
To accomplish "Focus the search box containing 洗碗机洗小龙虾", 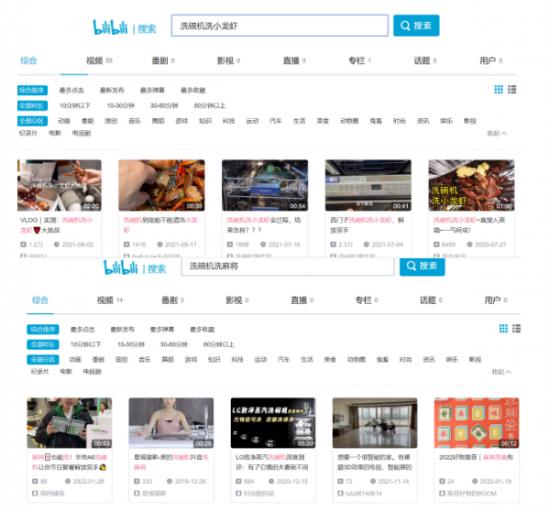I will click(x=280, y=25).
